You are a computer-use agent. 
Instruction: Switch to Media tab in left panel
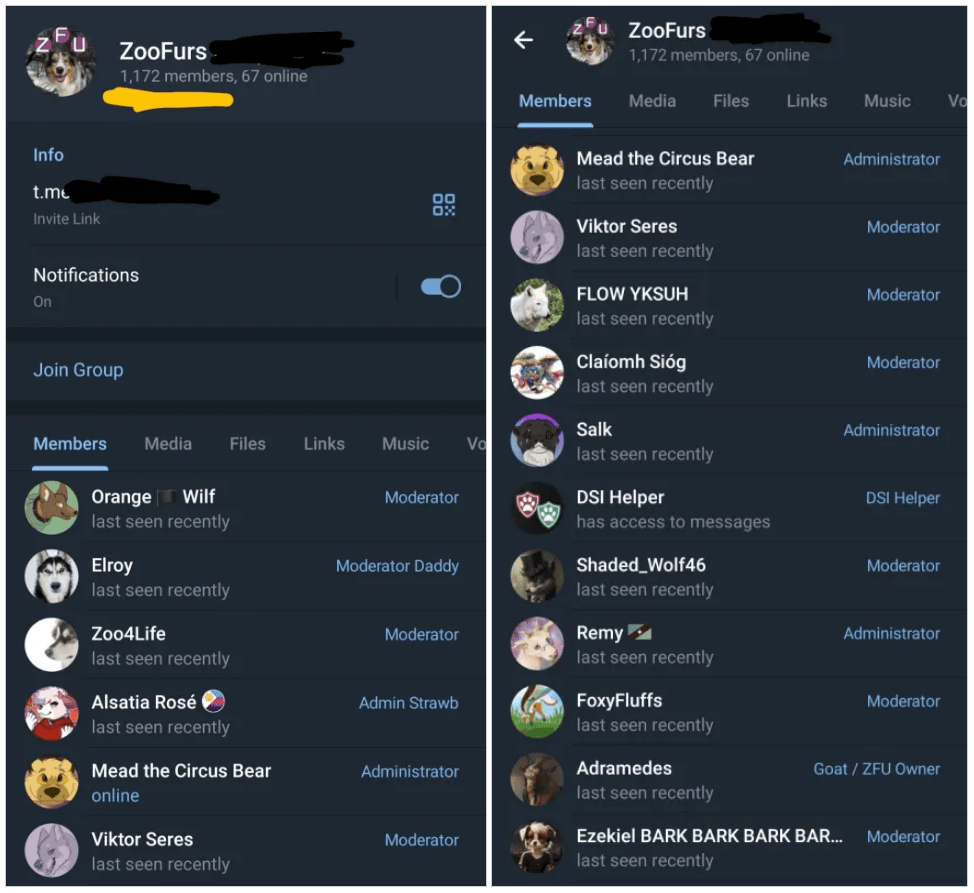[168, 444]
